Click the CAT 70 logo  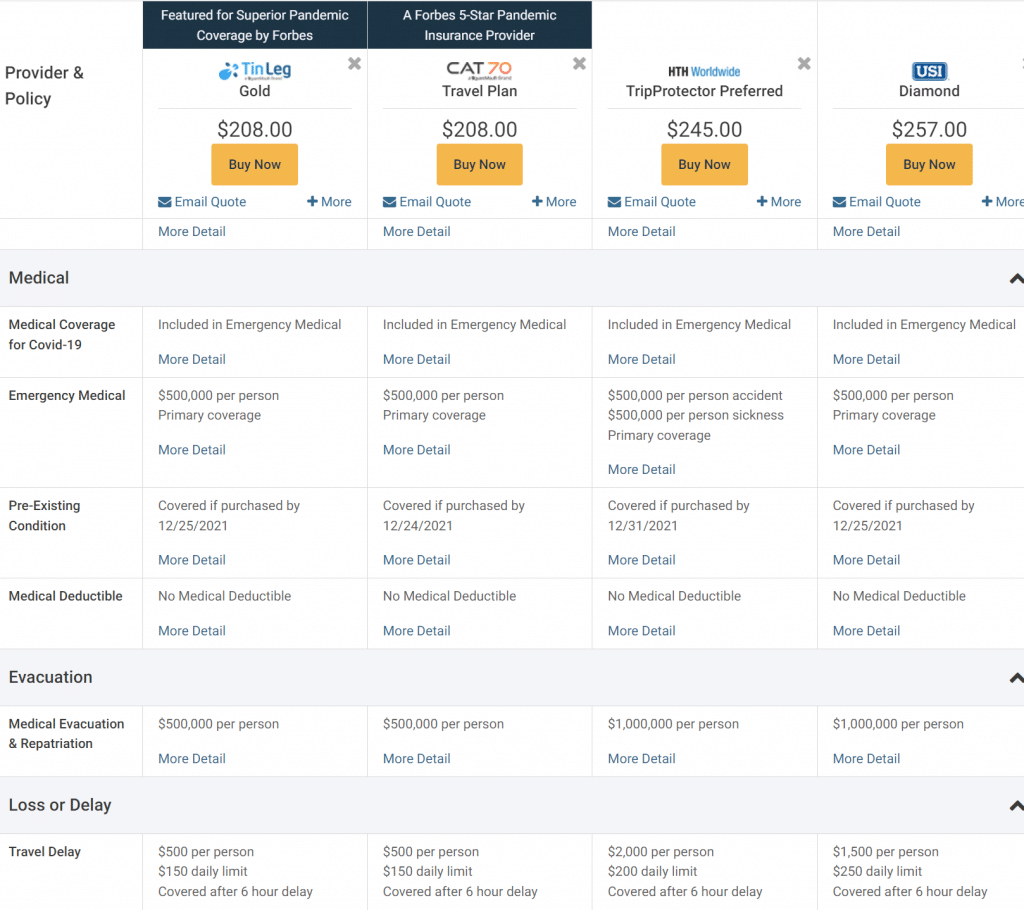click(x=479, y=69)
